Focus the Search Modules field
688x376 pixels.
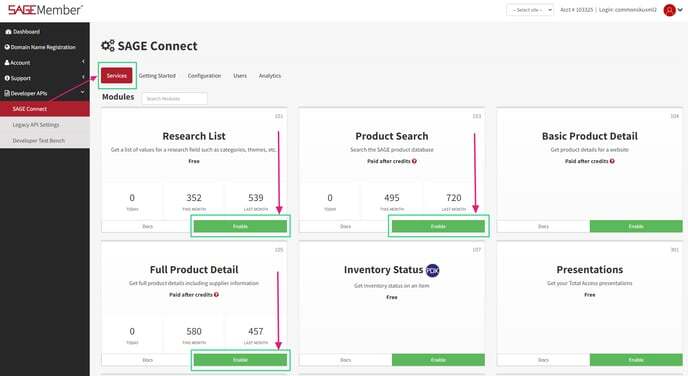click(x=175, y=98)
